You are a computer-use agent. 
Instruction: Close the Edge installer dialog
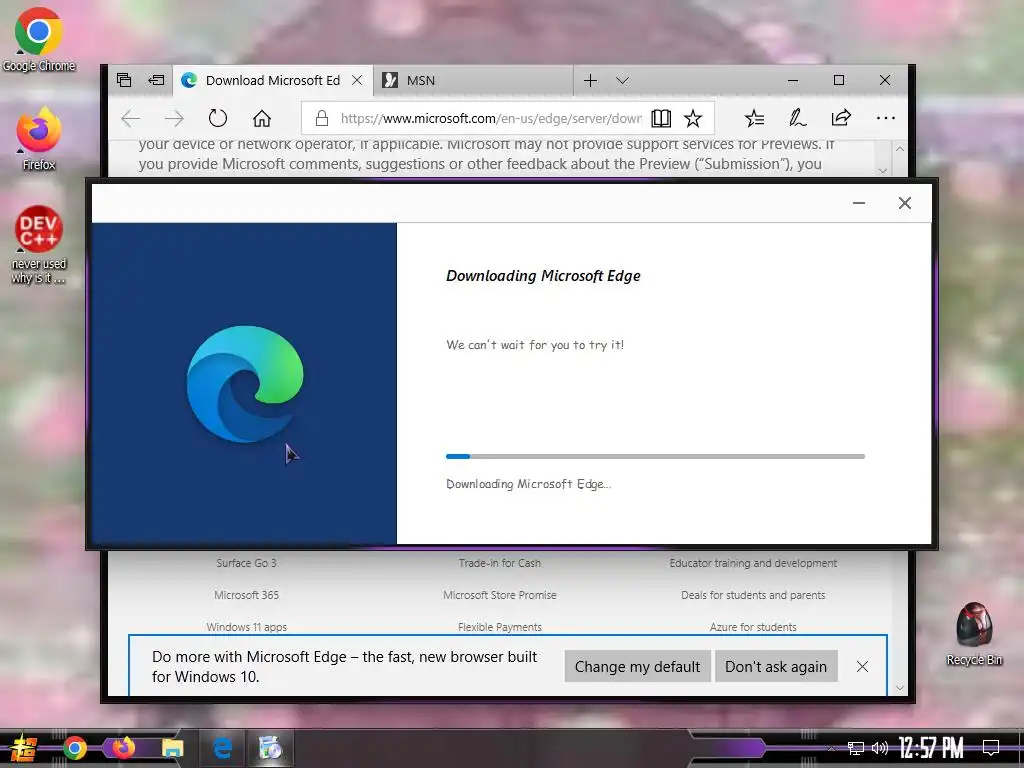[x=904, y=203]
